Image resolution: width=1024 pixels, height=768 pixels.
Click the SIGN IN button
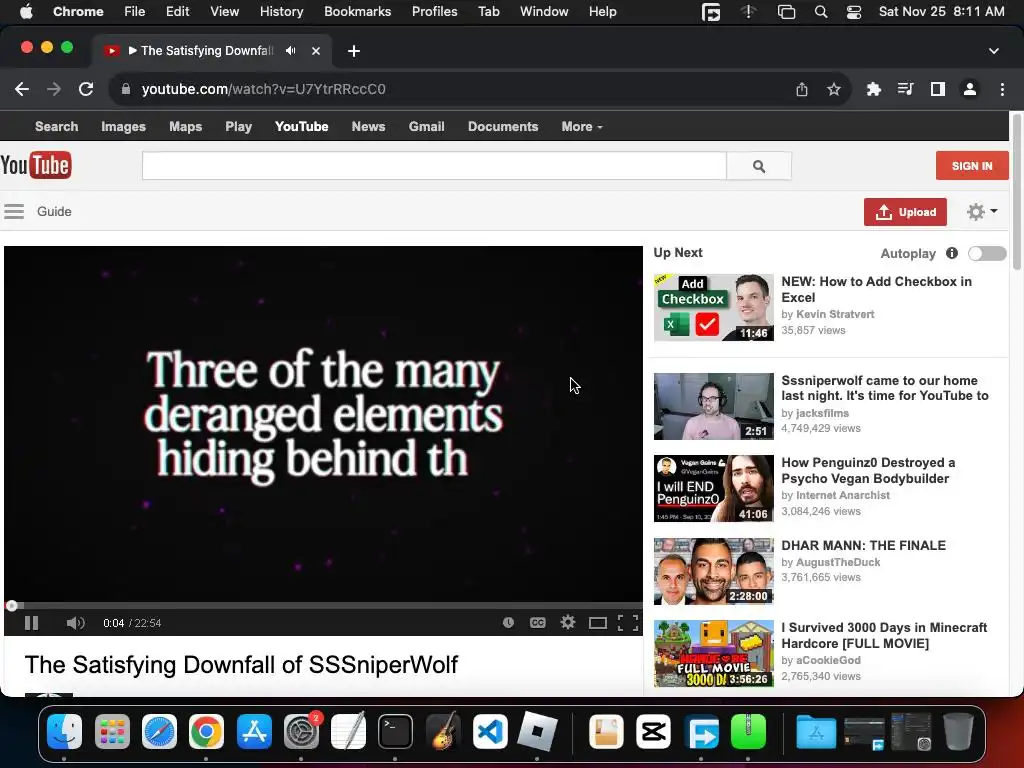click(972, 166)
